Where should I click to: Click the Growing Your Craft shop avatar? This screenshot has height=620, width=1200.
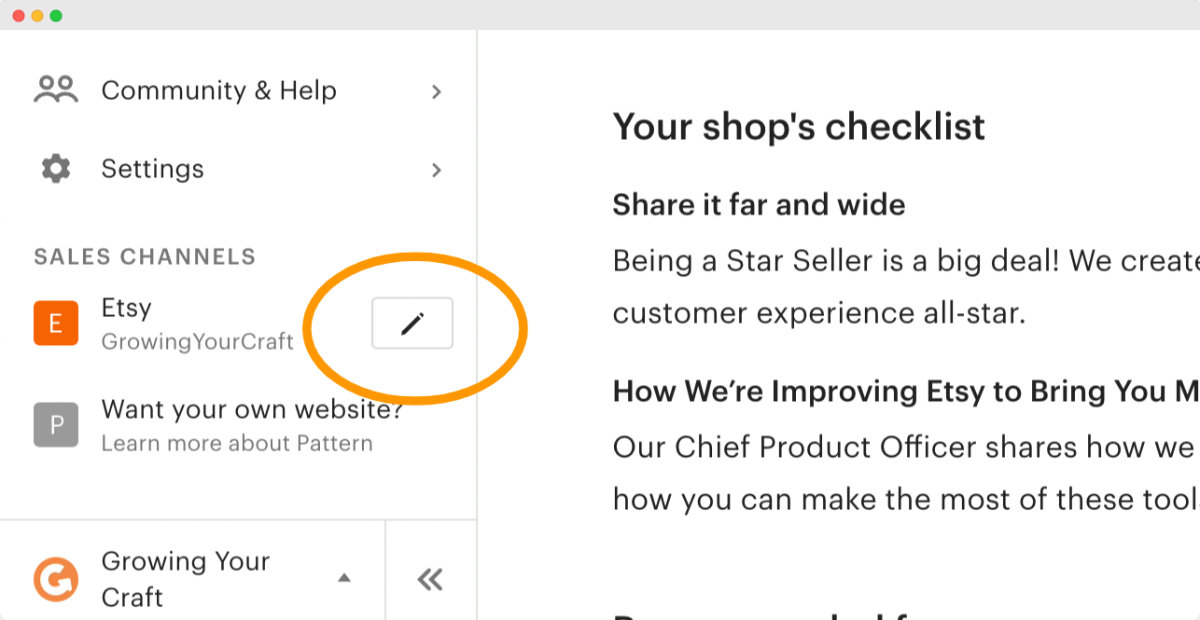(x=55, y=578)
